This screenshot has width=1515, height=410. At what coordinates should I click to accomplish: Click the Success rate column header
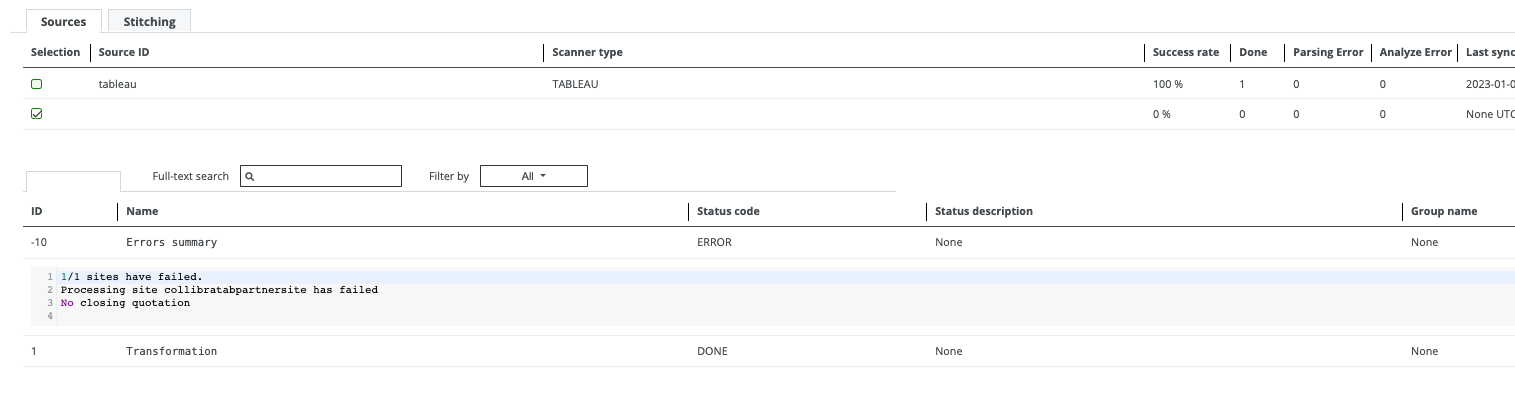click(x=1185, y=52)
